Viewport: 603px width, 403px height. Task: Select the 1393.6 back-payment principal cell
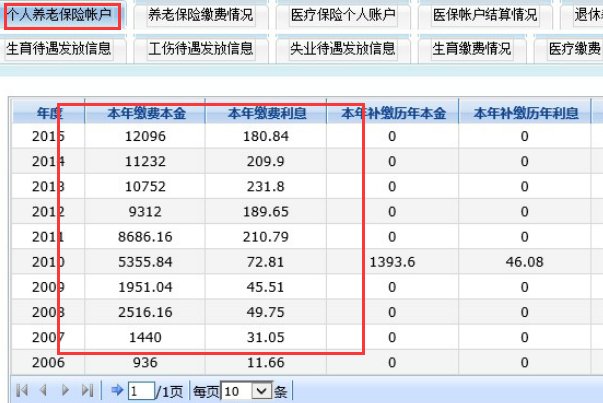pyautogui.click(x=392, y=262)
